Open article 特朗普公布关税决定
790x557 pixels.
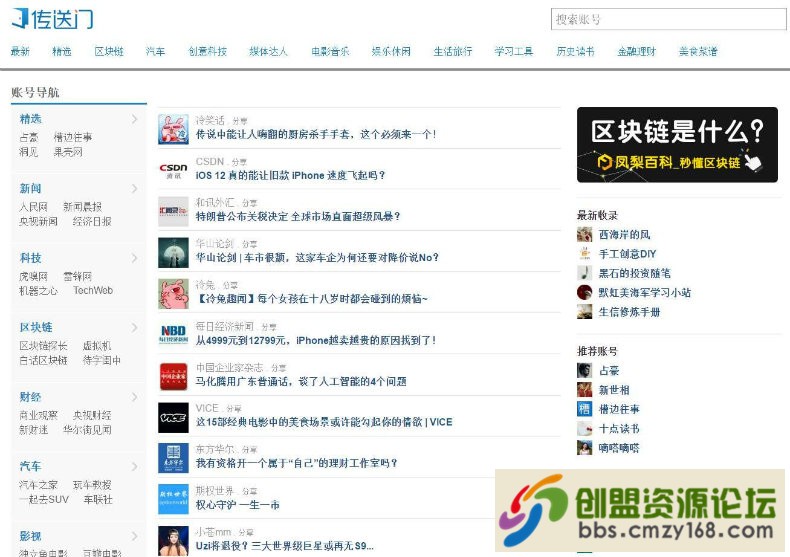(298, 217)
